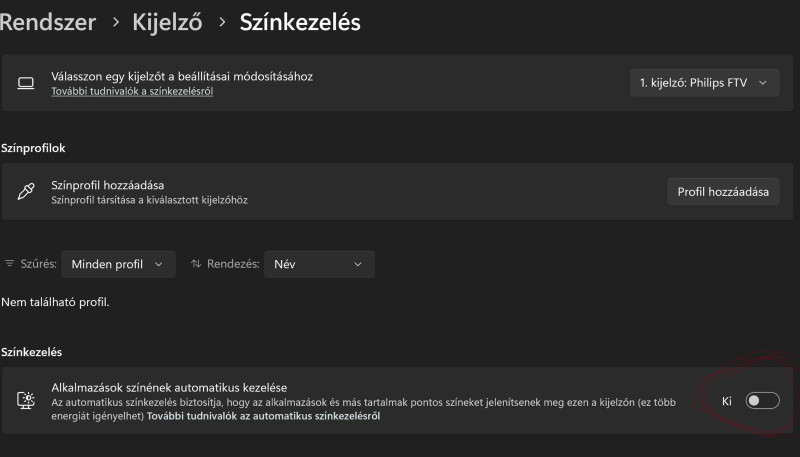
Task: Click chevron separator after Kijelző breadcrumb
Action: tap(222, 22)
